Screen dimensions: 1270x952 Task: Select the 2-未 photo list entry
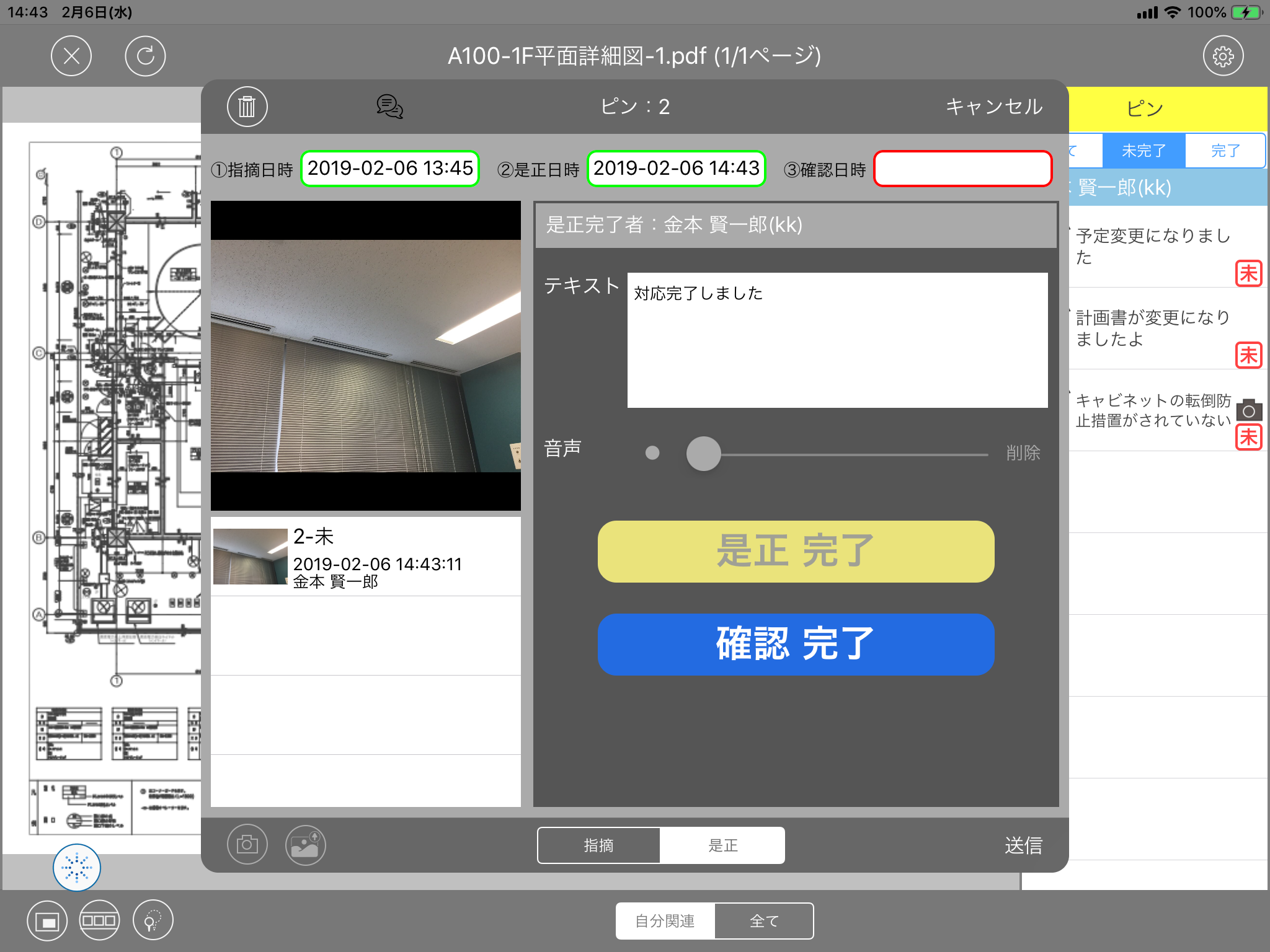click(366, 557)
